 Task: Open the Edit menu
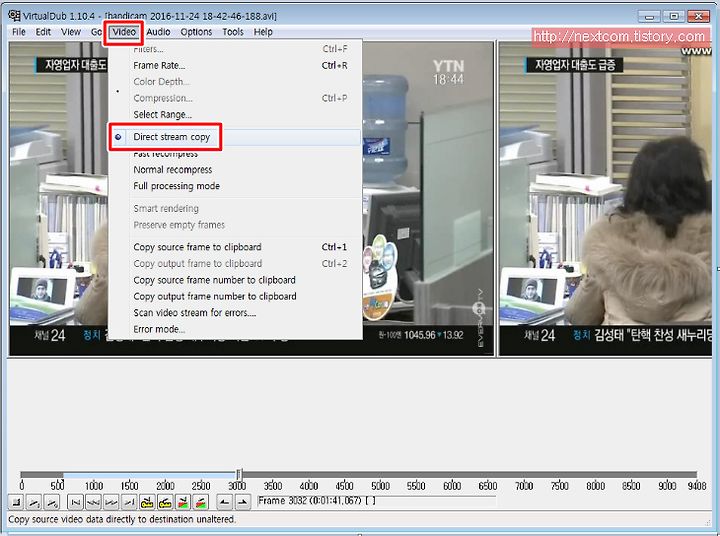(x=43, y=32)
